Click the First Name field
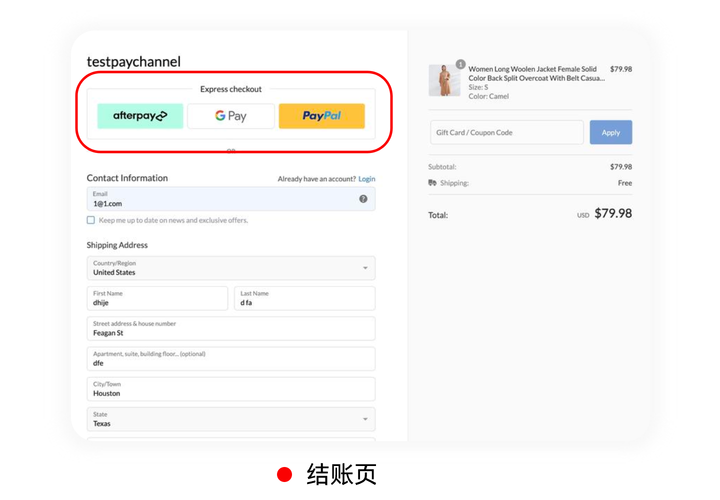720x500 pixels. 158,298
